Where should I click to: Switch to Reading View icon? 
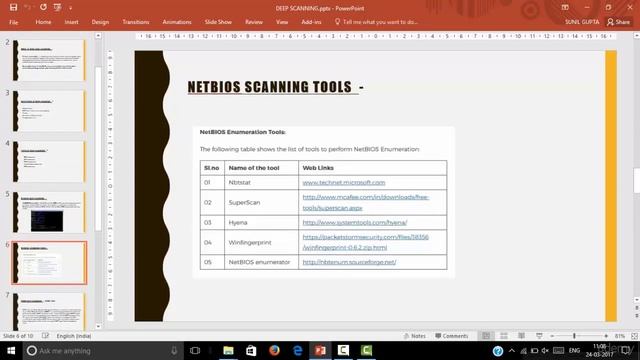pyautogui.click(x=521, y=336)
